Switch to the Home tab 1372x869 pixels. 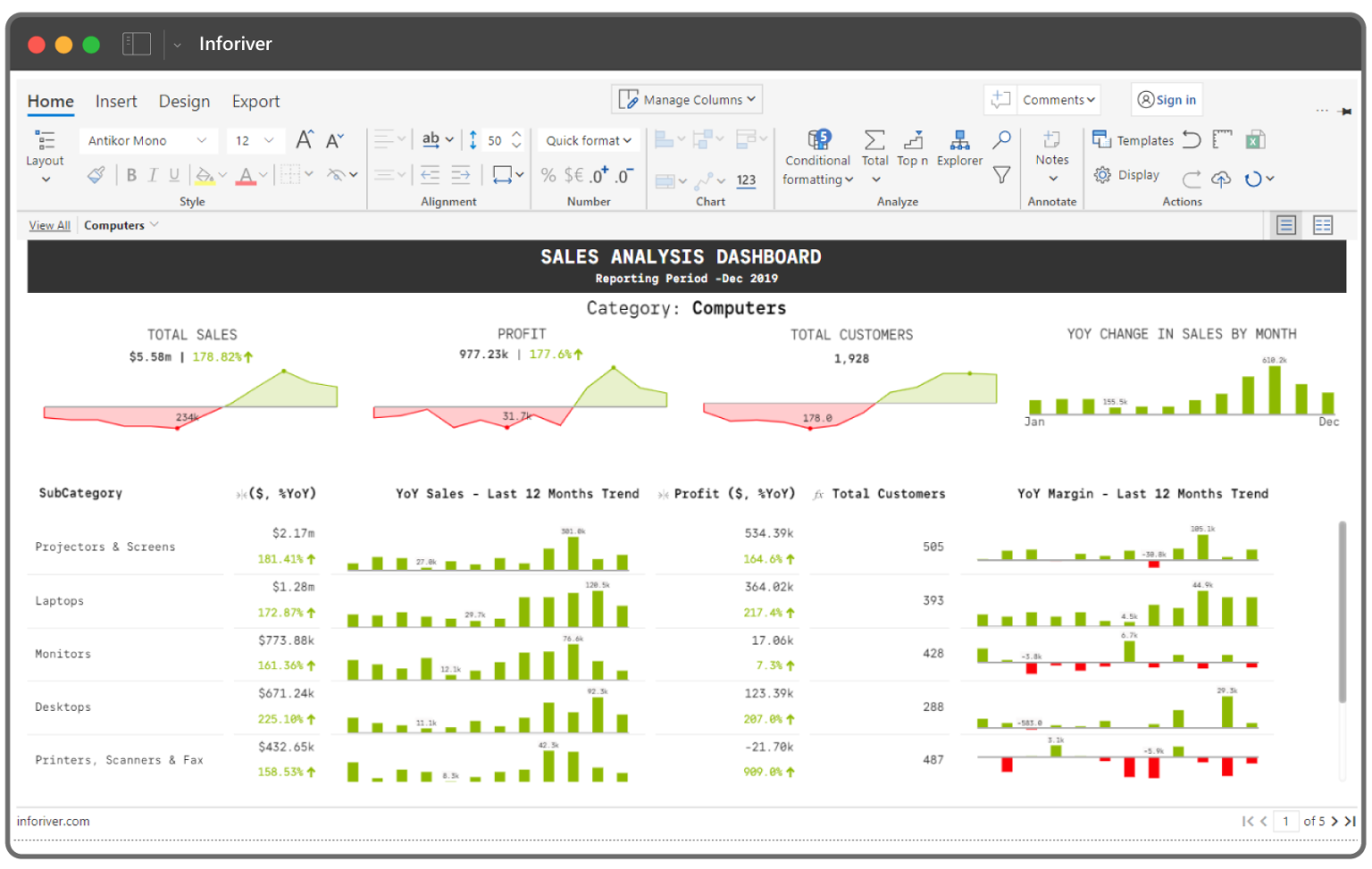[x=50, y=102]
